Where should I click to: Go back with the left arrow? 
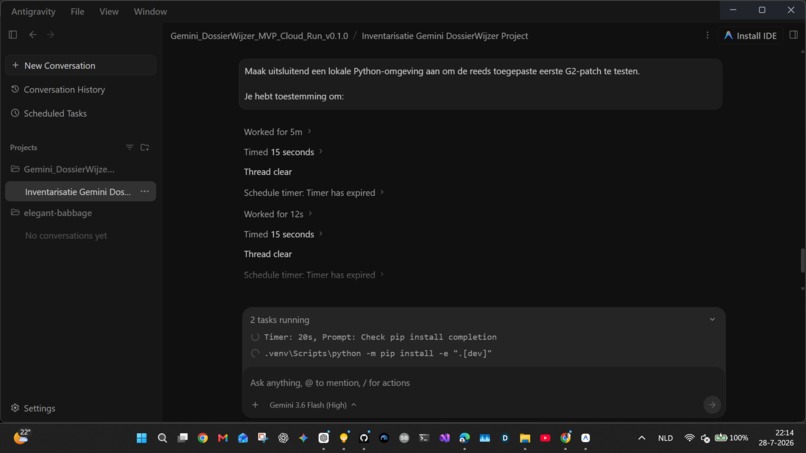point(33,34)
